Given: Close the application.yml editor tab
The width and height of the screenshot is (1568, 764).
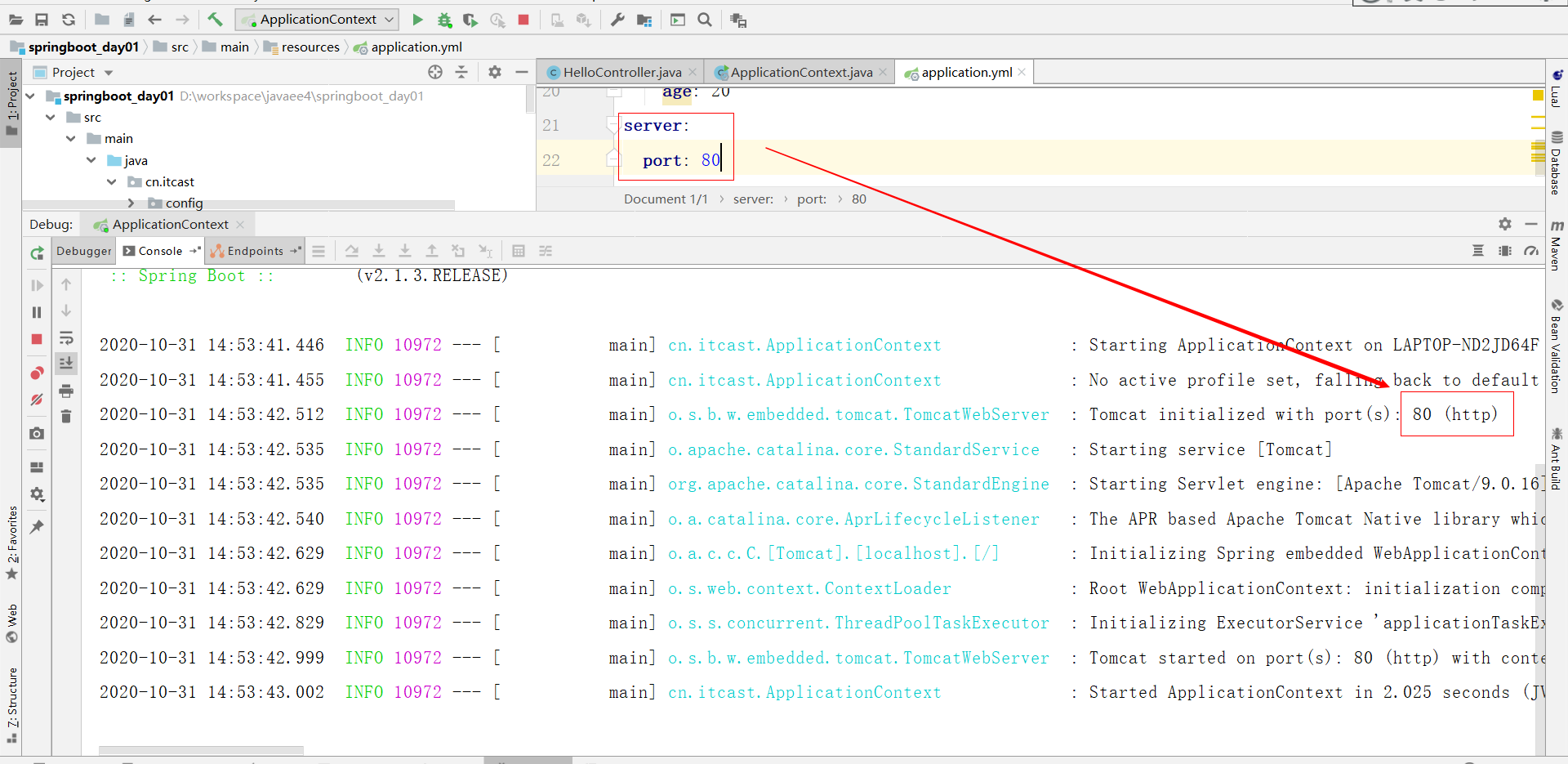Looking at the screenshot, I should click(1022, 72).
